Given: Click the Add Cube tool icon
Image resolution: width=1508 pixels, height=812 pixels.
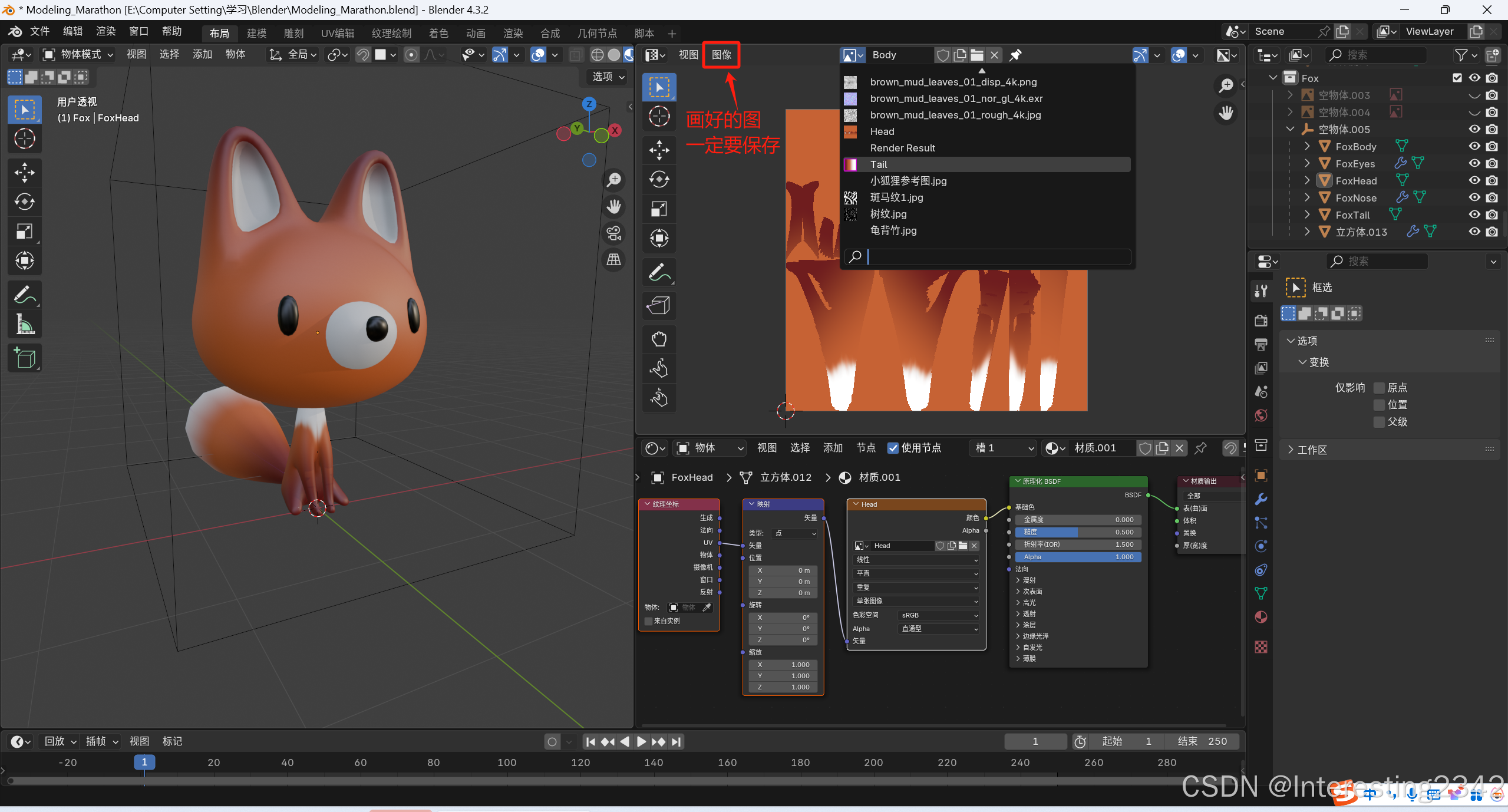Looking at the screenshot, I should 24,358.
